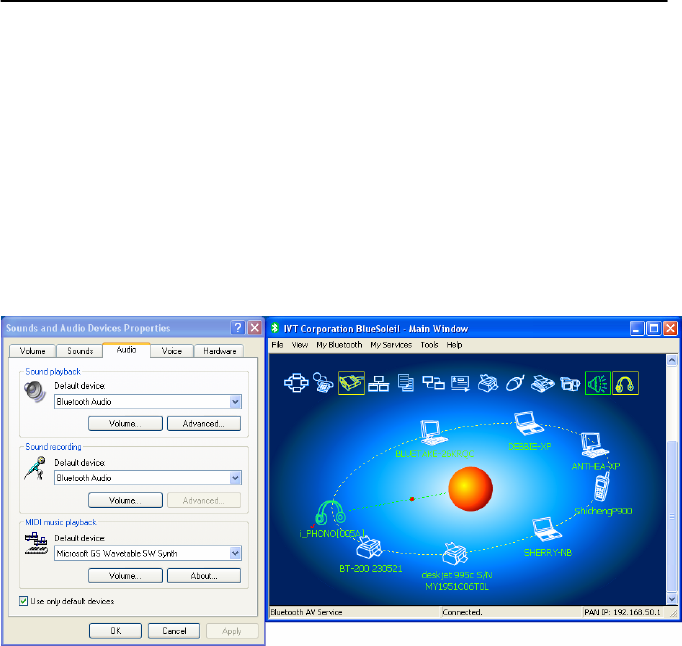Select the Bluetooth Printer service icon
Image resolution: width=682 pixels, height=646 pixels.
[x=488, y=383]
